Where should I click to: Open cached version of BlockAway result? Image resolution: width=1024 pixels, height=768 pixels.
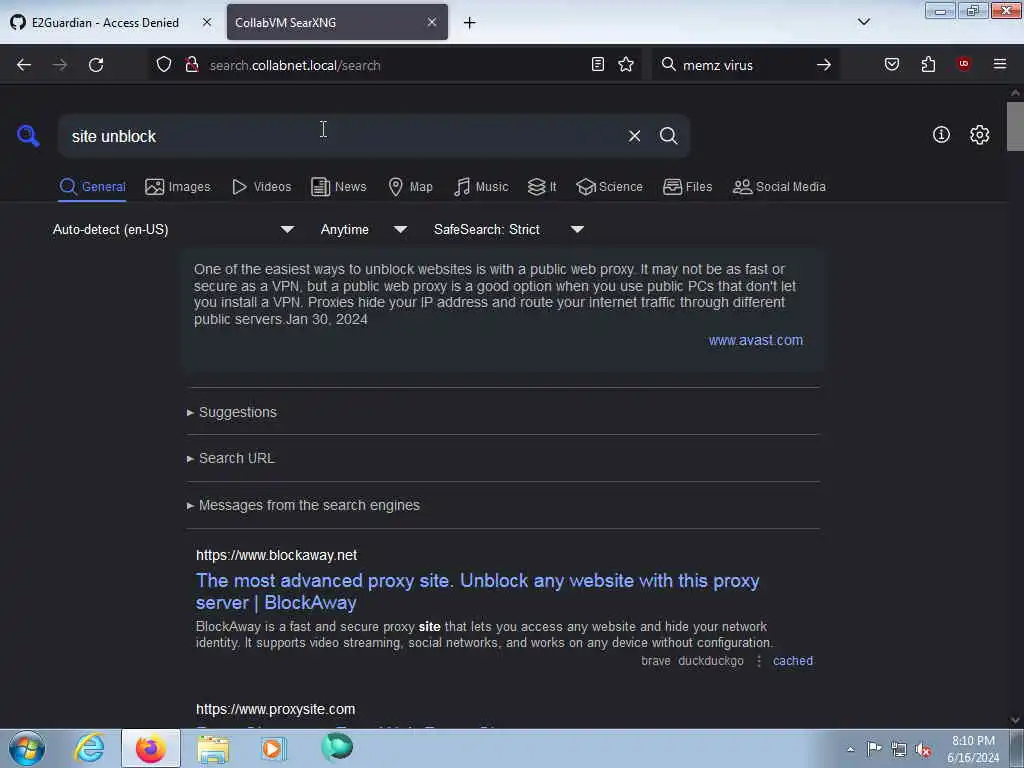pyautogui.click(x=793, y=661)
